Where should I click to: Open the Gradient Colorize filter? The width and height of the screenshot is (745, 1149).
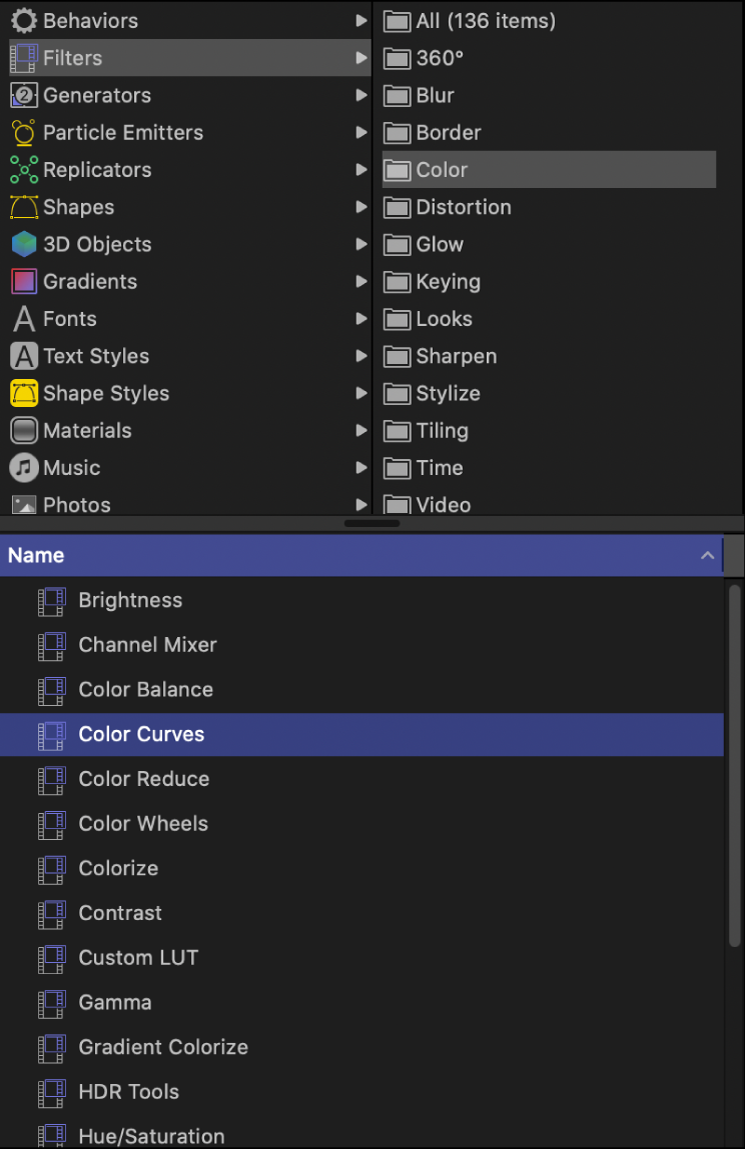click(x=163, y=1047)
